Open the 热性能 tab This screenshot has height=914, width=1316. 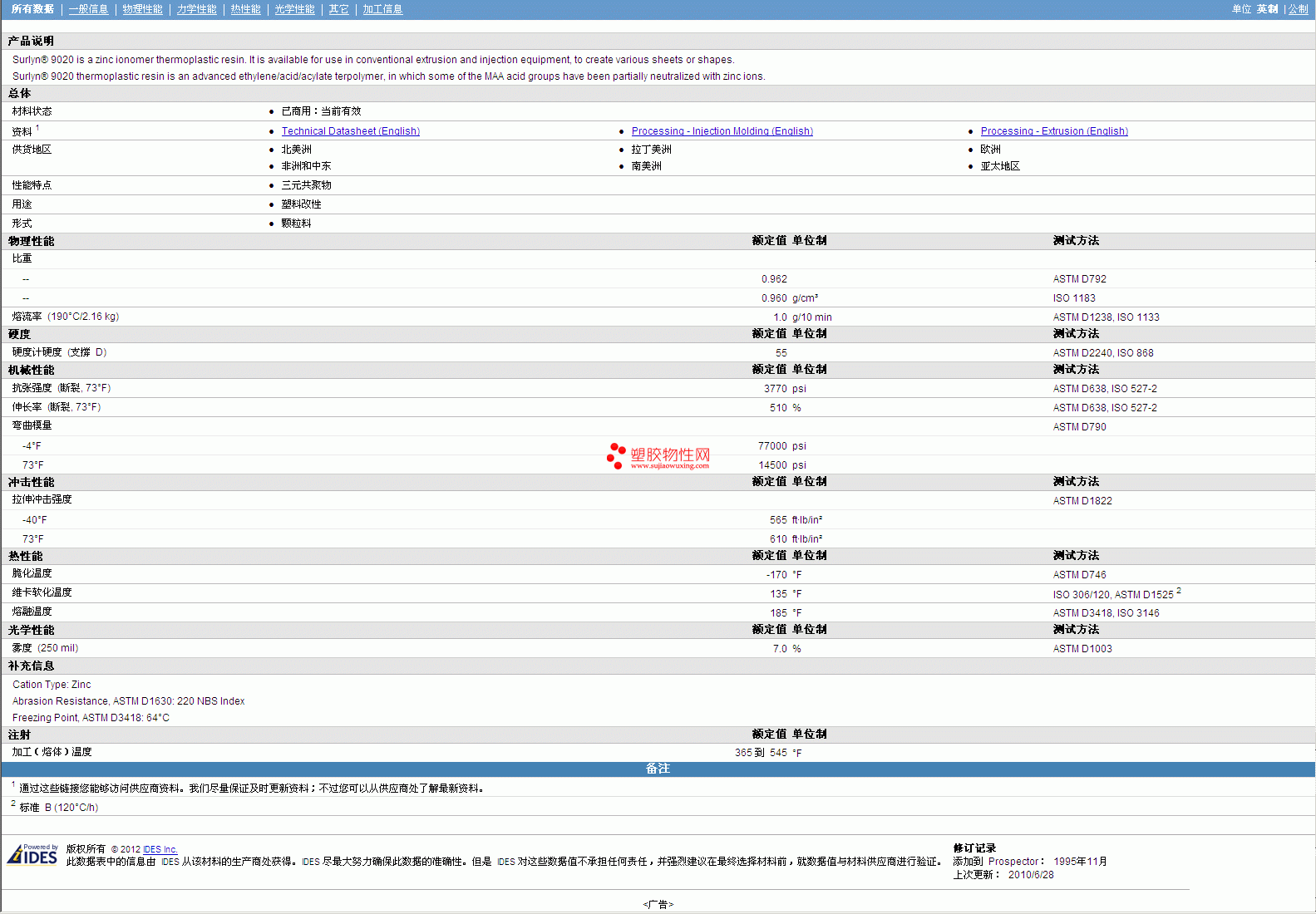tap(245, 9)
